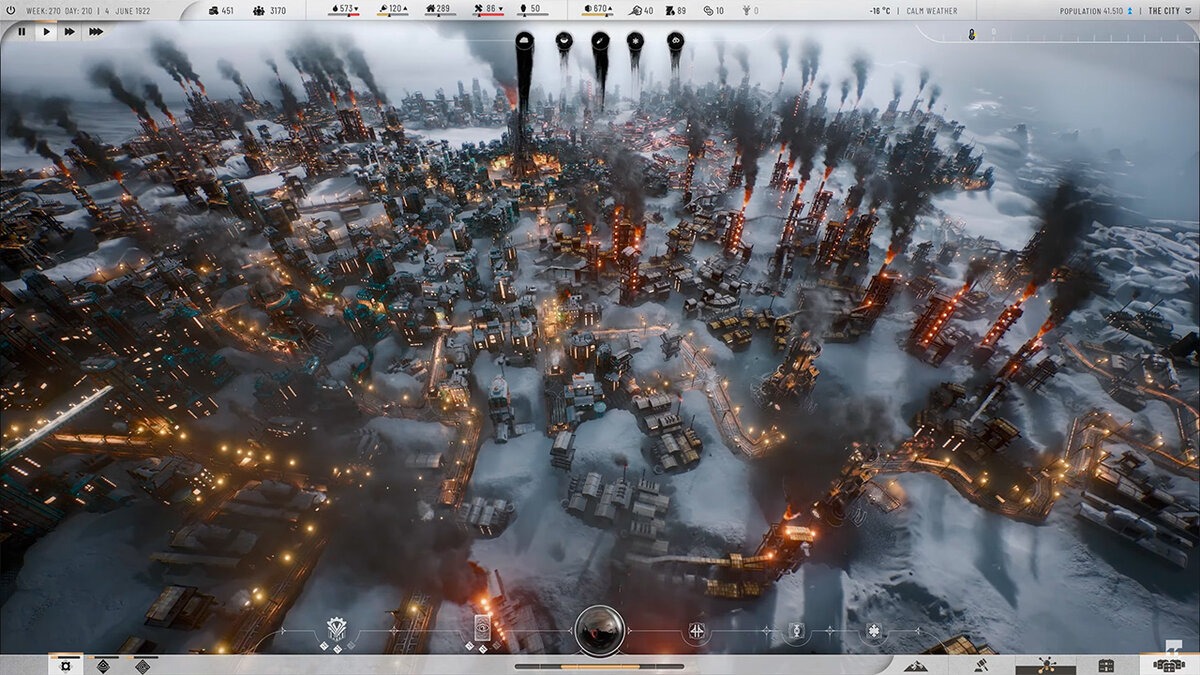Select the gear tab at bottom left
This screenshot has width=1200, height=675.
(x=66, y=665)
